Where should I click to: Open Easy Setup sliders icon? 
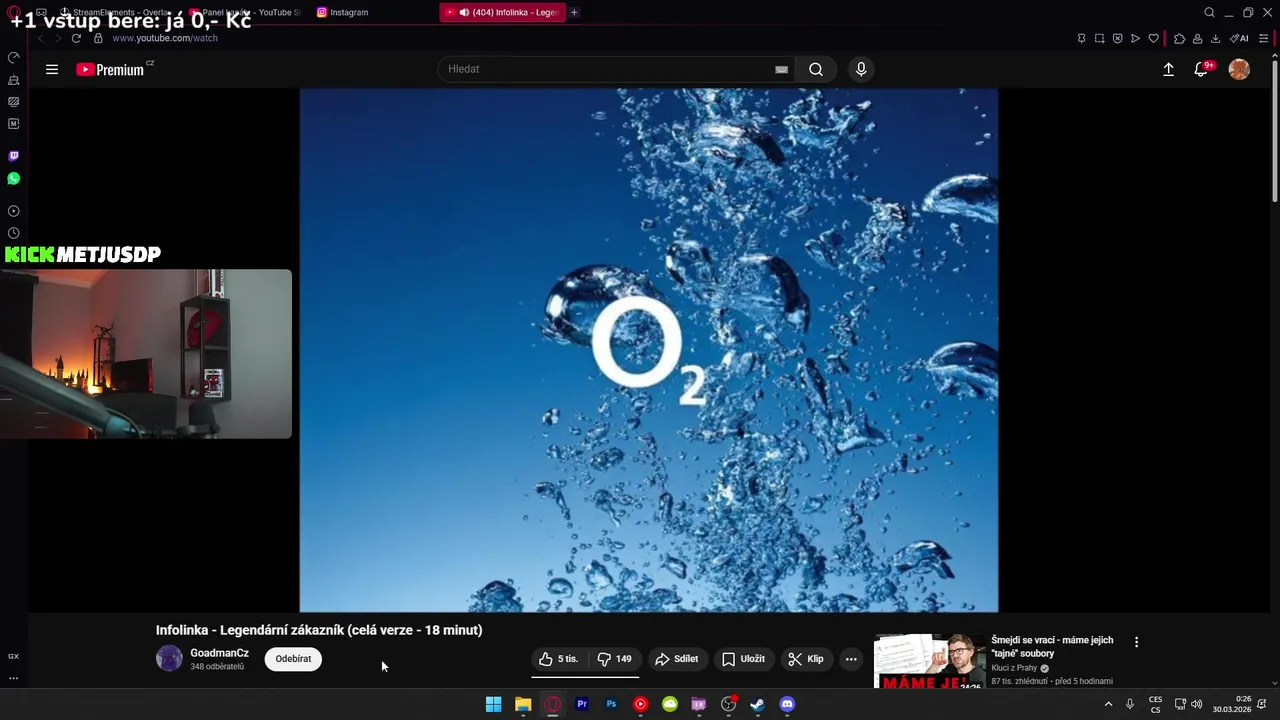point(1263,38)
